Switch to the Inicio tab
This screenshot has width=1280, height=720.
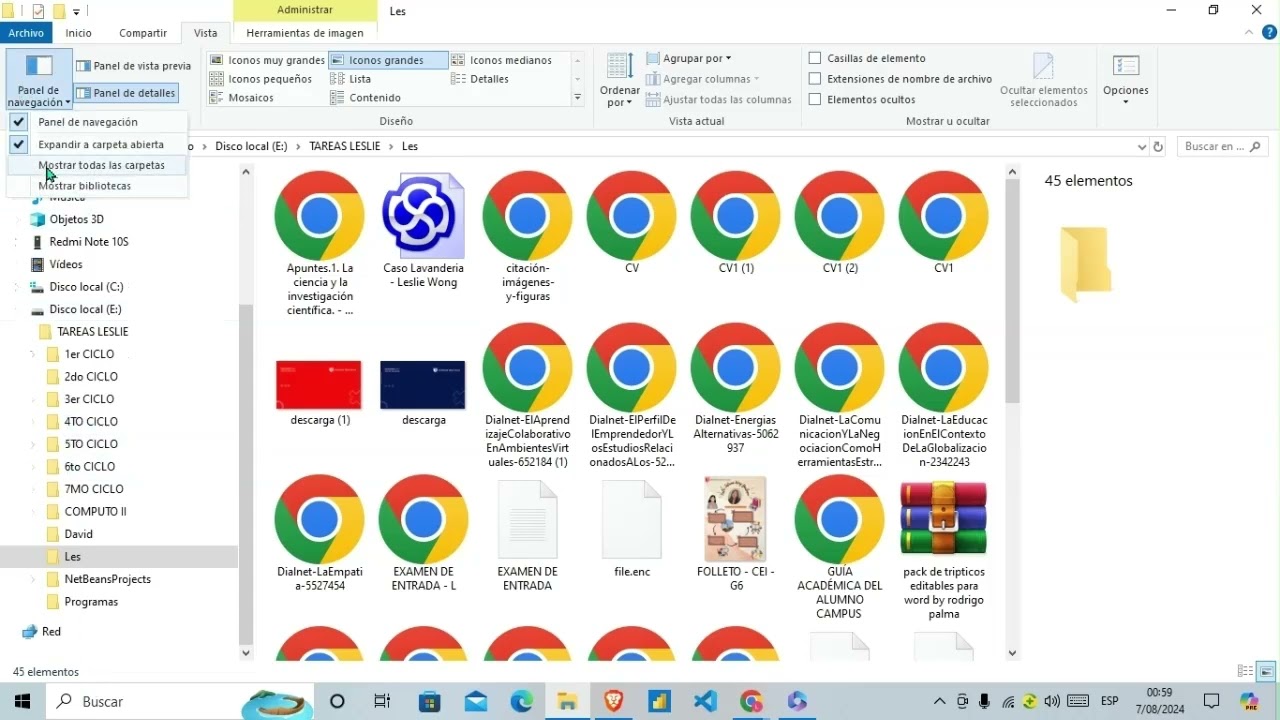[x=79, y=33]
